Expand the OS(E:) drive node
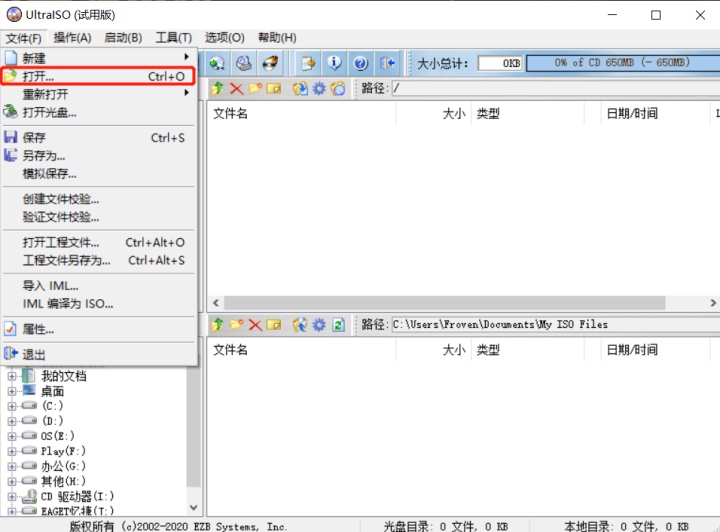The height and width of the screenshot is (532, 720). click(x=12, y=436)
